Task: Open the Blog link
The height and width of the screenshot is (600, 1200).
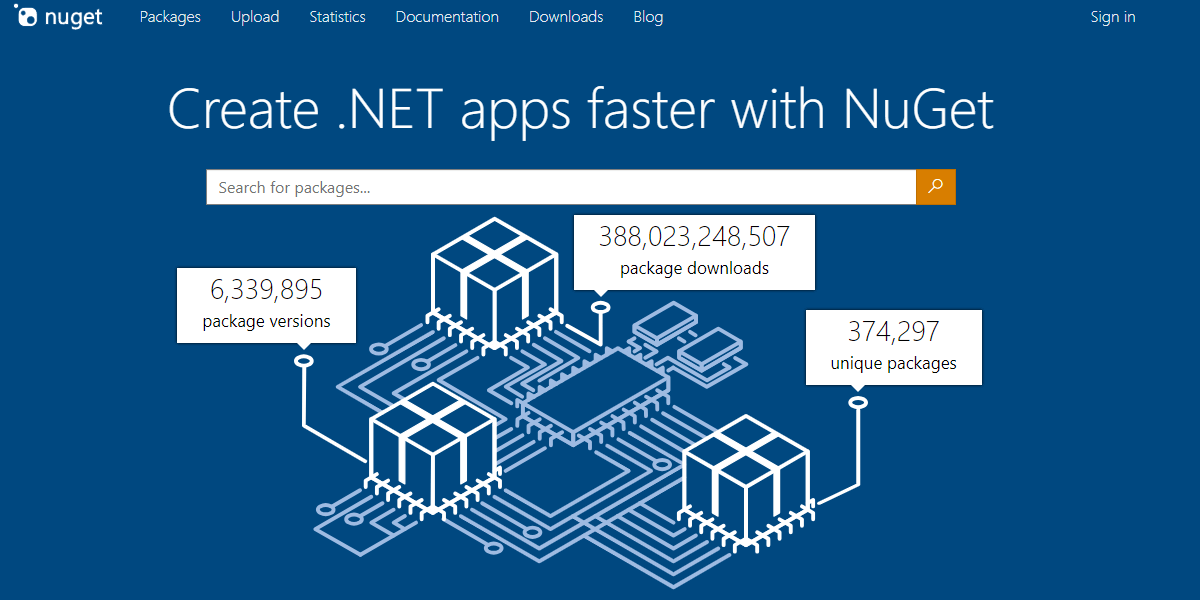Action: coord(648,17)
